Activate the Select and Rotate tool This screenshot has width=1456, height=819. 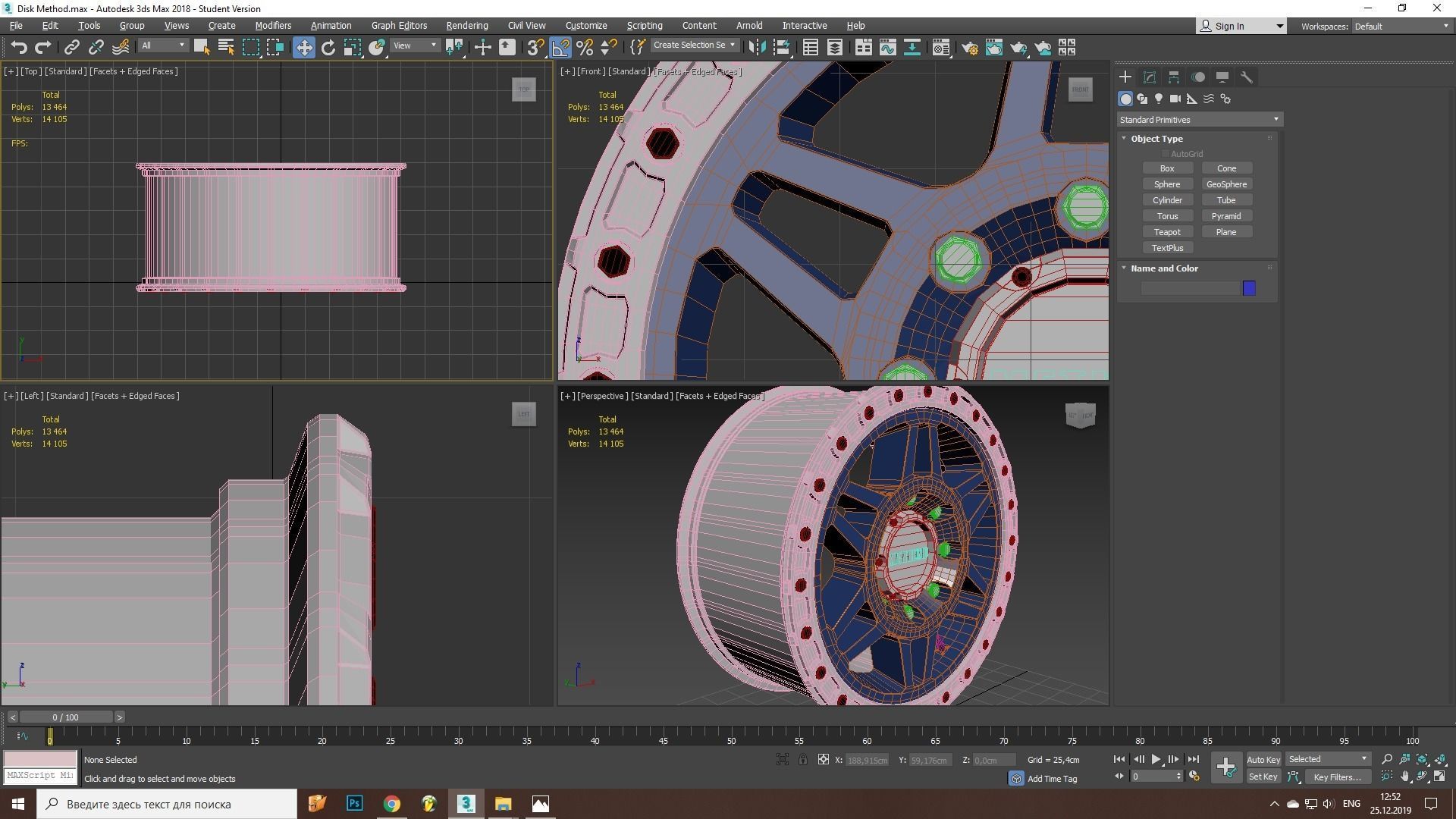pyautogui.click(x=328, y=47)
